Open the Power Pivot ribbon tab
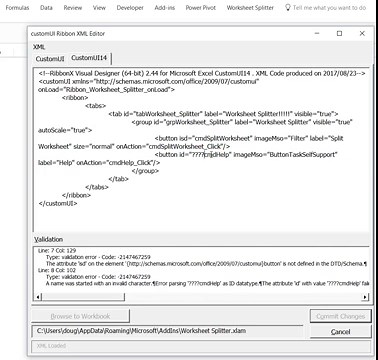 point(201,7)
